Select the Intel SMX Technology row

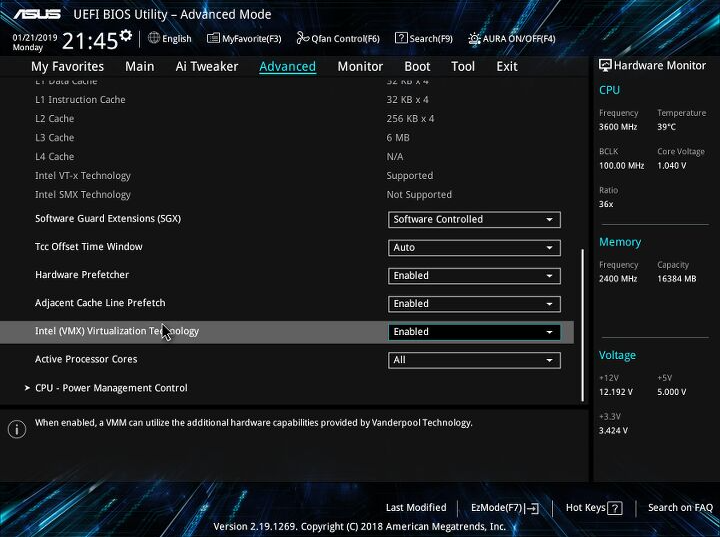(x=286, y=194)
